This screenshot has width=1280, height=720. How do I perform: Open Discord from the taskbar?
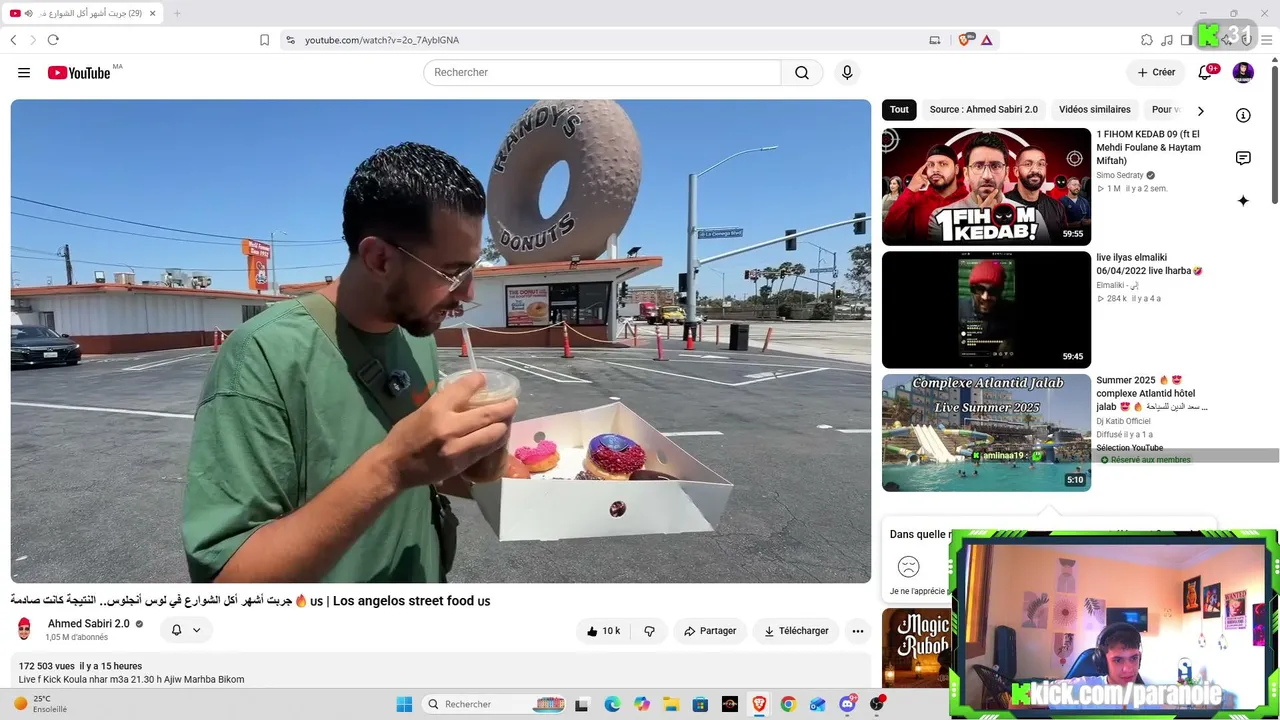(x=848, y=704)
